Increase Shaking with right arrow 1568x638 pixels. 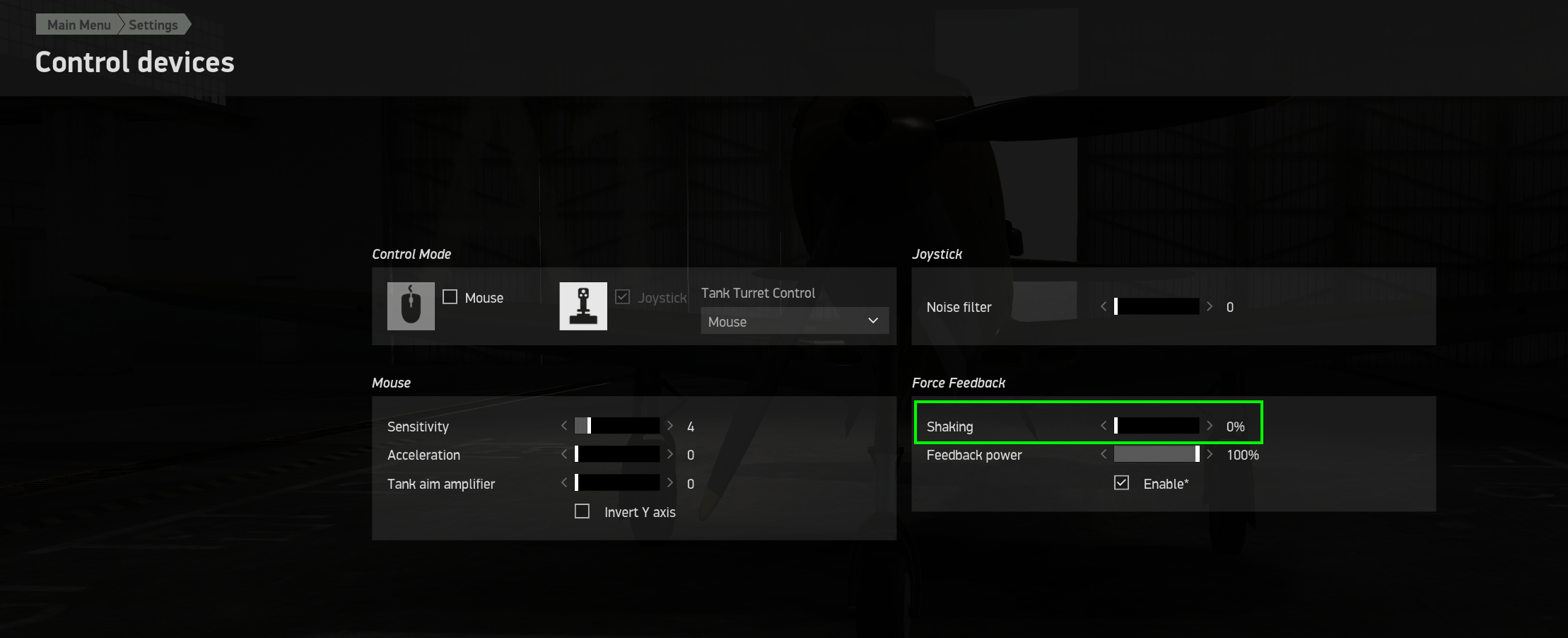click(x=1210, y=426)
